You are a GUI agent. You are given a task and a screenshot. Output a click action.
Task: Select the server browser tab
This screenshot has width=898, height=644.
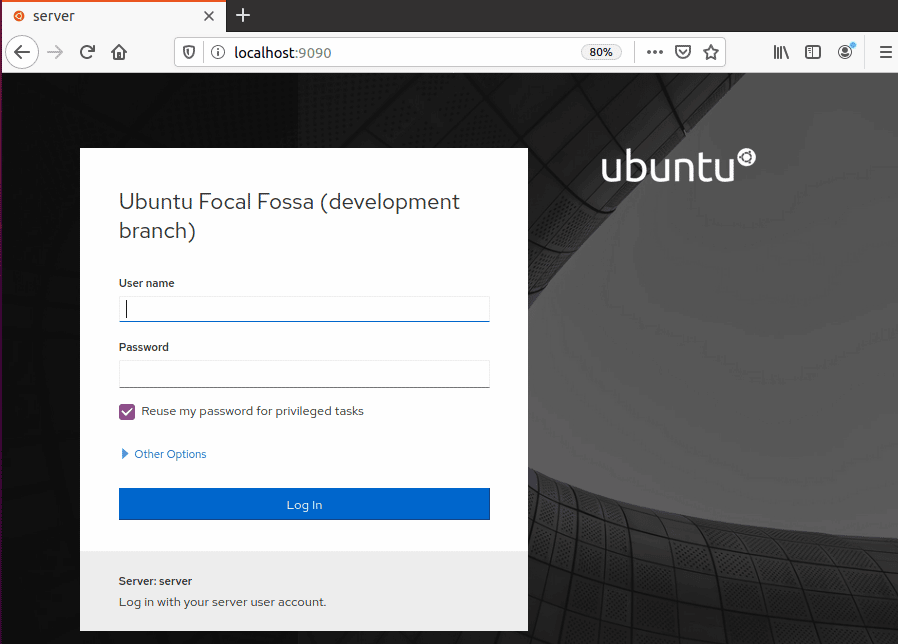point(113,16)
